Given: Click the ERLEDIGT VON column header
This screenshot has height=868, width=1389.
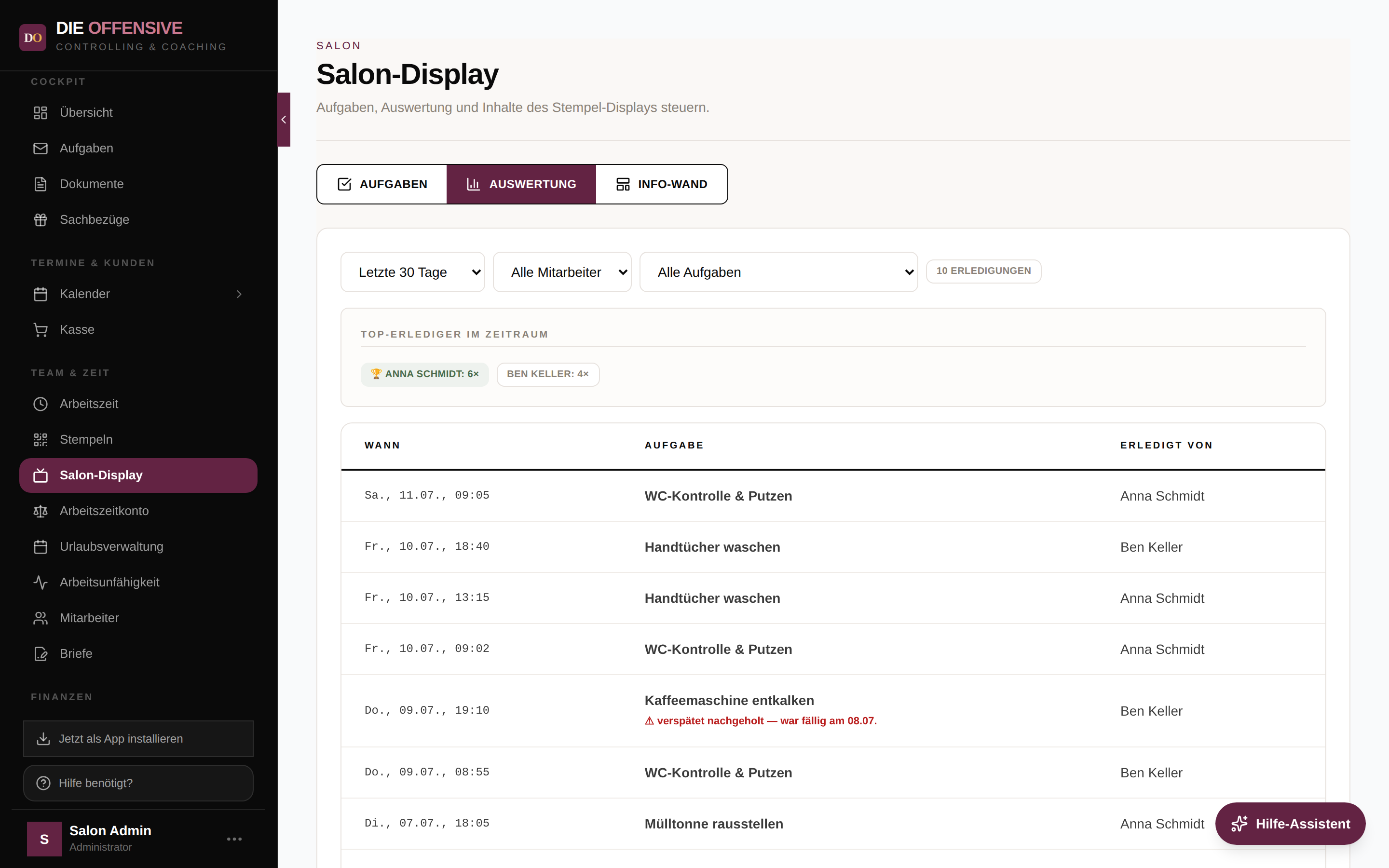Looking at the screenshot, I should (x=1166, y=446).
